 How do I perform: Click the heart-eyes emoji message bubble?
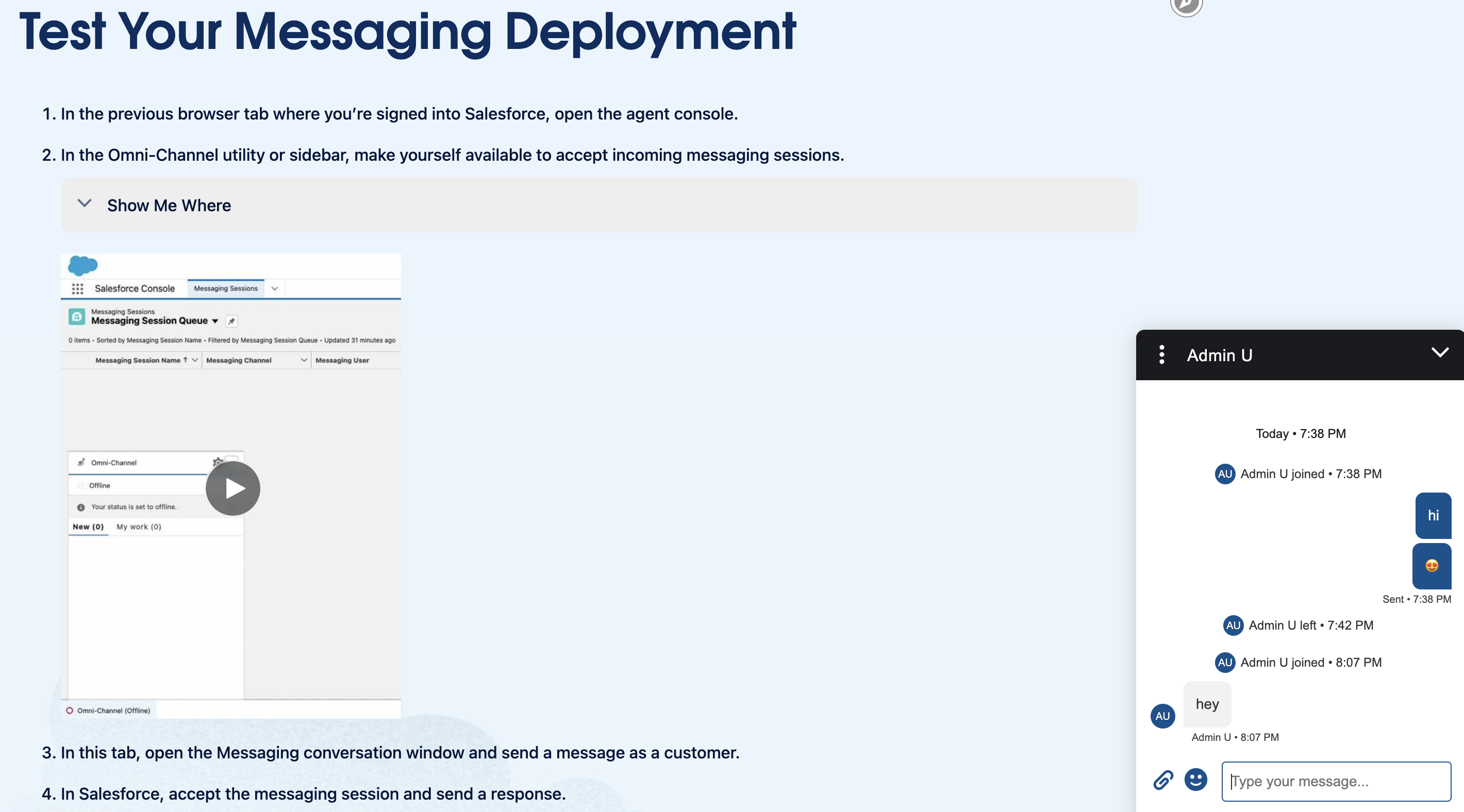click(1431, 566)
